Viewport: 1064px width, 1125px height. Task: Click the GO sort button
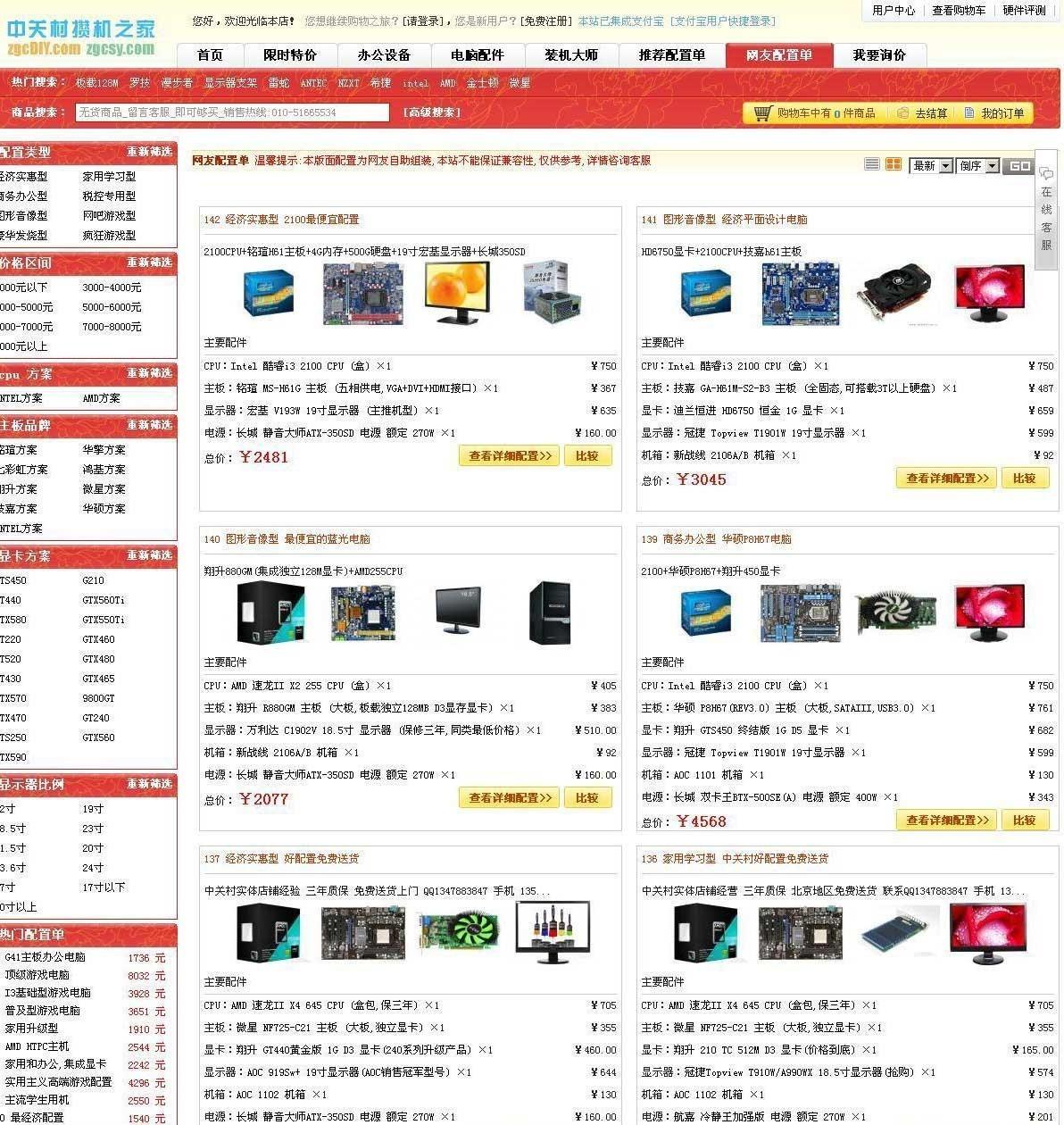[x=1018, y=166]
